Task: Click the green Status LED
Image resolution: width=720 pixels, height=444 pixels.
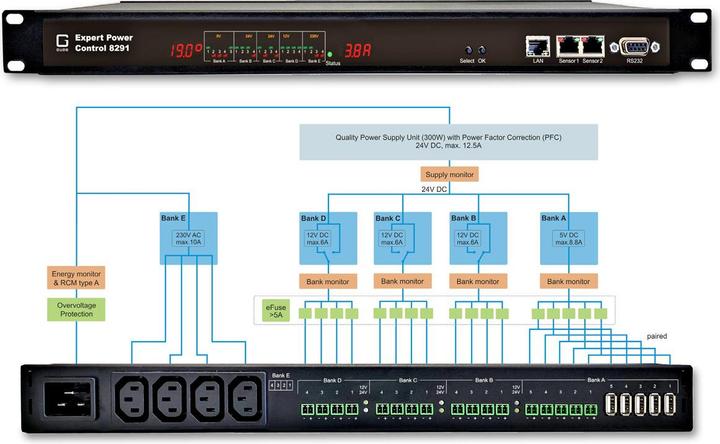Action: tap(330, 55)
